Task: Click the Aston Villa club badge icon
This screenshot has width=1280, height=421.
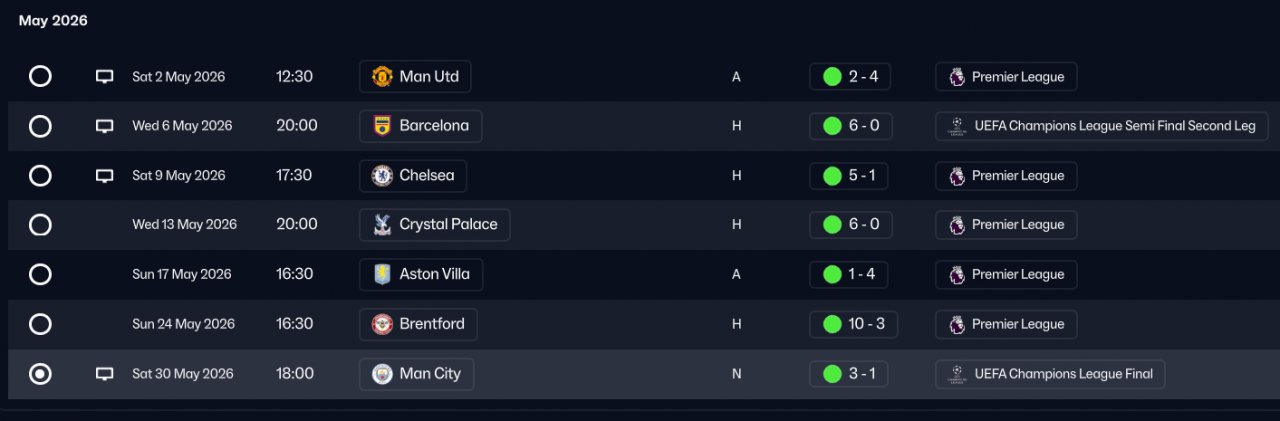Action: pyautogui.click(x=381, y=275)
